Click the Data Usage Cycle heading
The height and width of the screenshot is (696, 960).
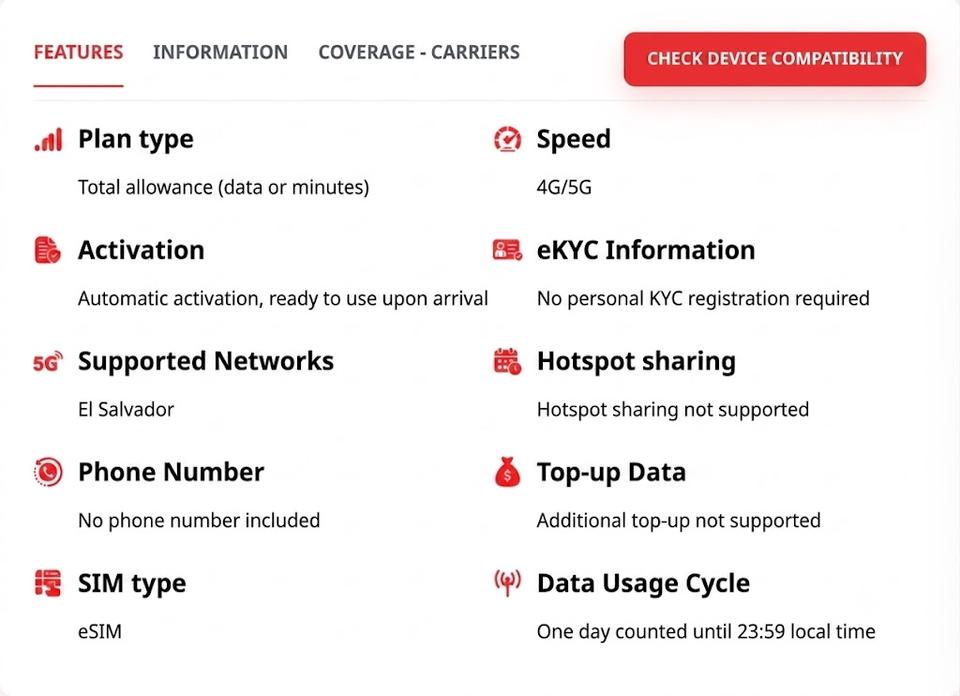643,583
